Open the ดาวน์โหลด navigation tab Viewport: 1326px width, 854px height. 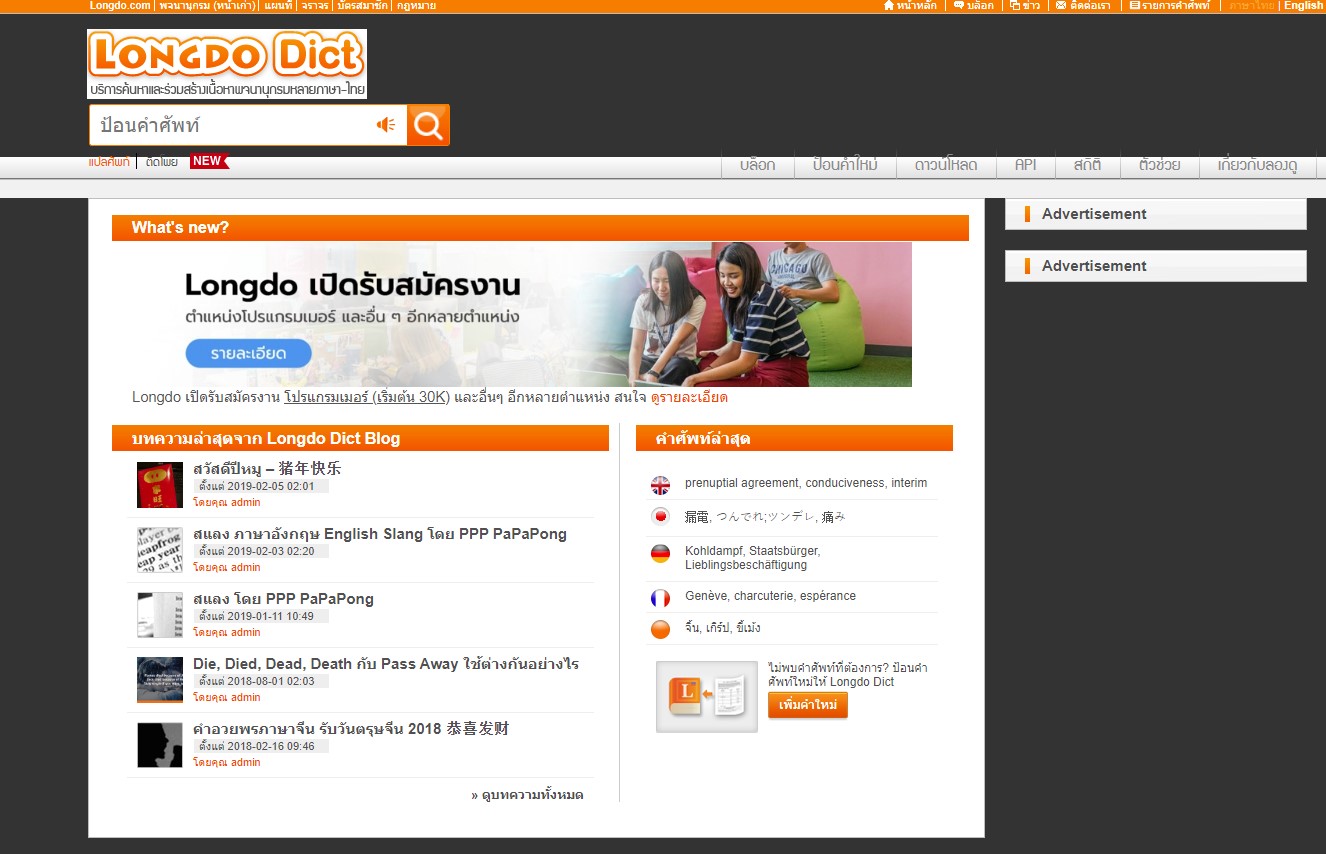[x=946, y=165]
